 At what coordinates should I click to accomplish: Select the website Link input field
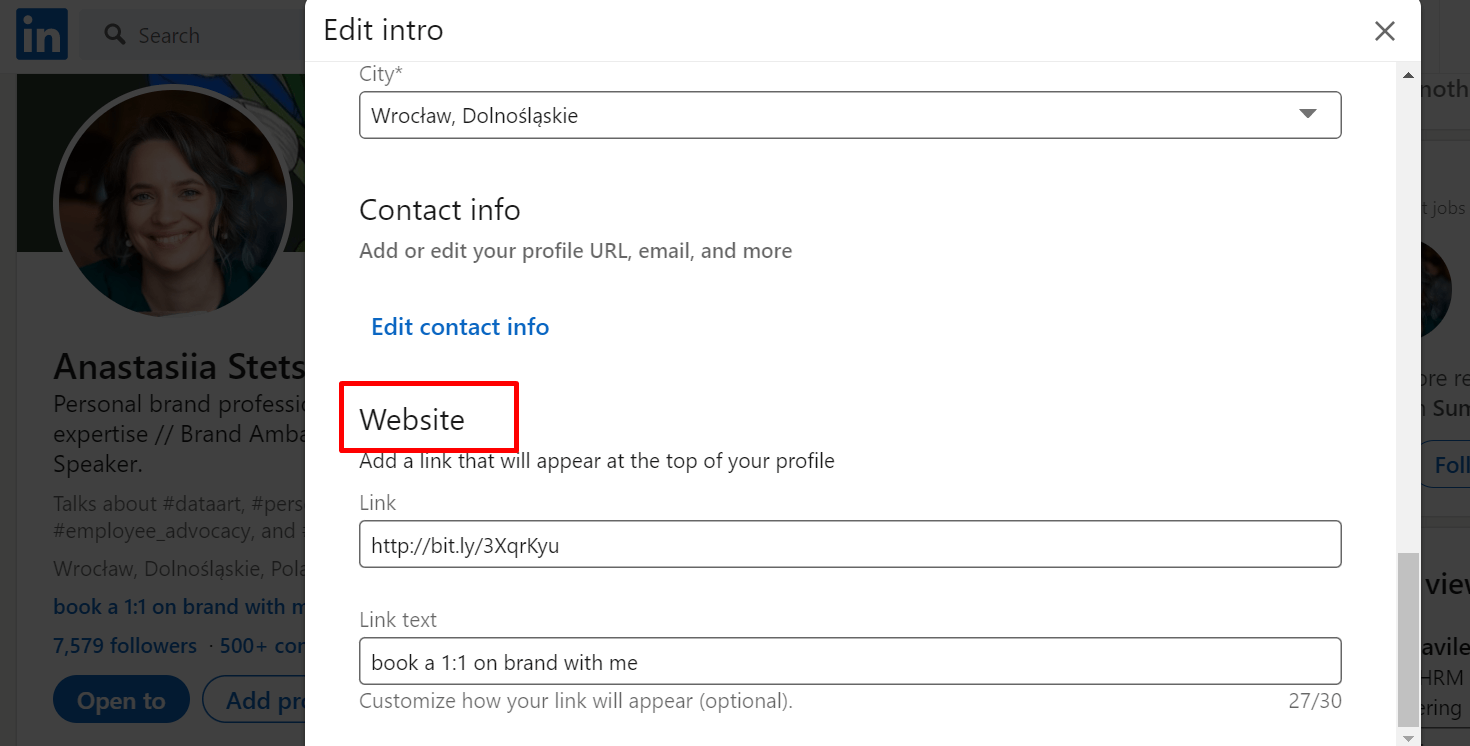coord(850,544)
